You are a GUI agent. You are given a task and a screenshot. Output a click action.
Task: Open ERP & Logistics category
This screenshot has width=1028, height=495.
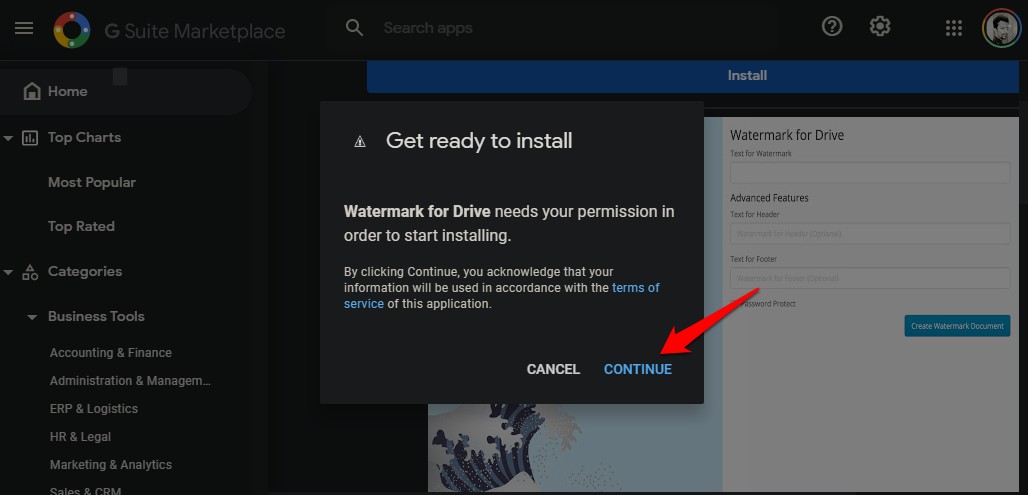(94, 408)
